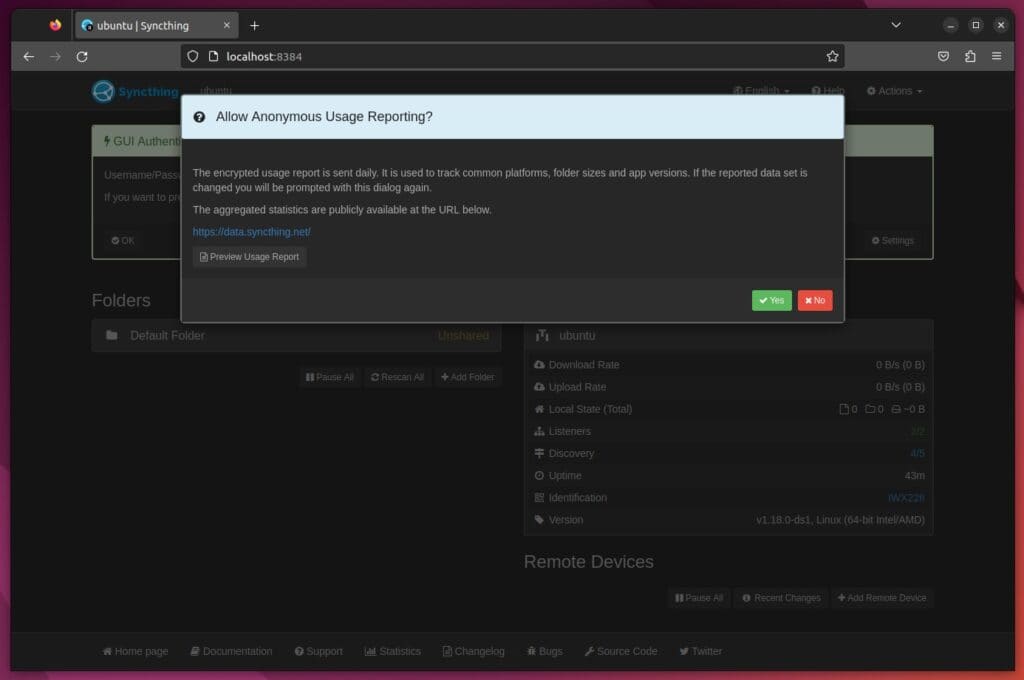Open Save to Pocket icon
Viewport: 1024px width, 680px height.
coord(943,57)
